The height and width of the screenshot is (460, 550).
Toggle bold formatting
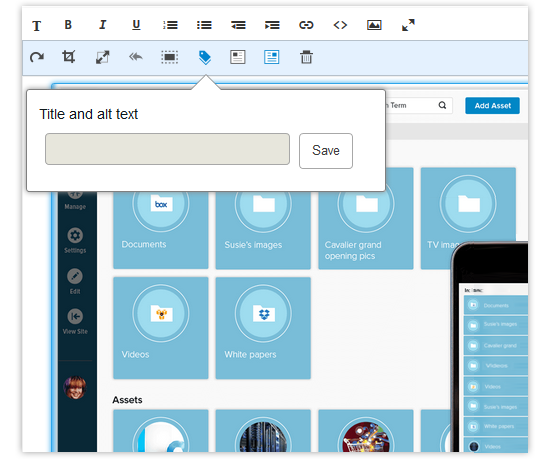pos(68,25)
